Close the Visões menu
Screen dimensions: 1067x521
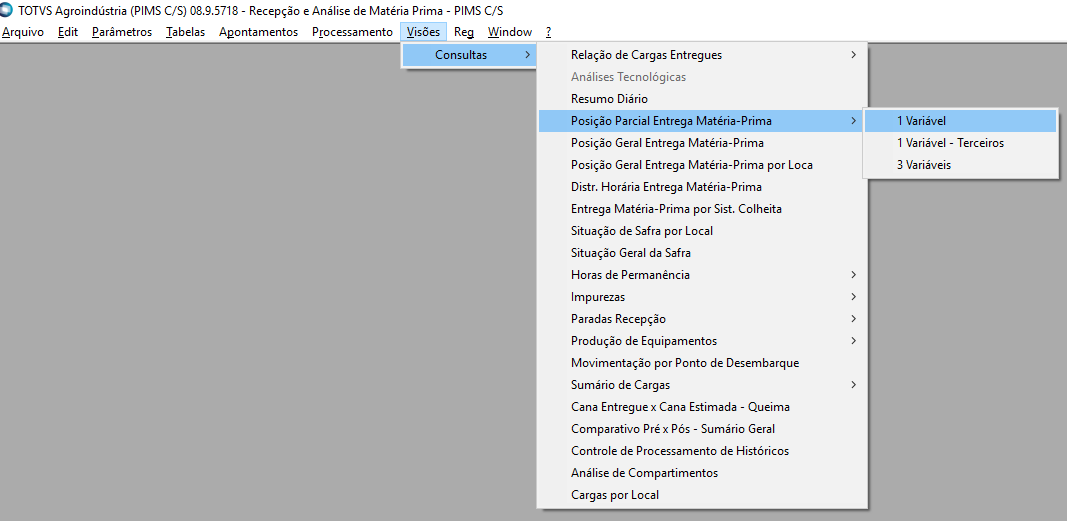point(423,32)
